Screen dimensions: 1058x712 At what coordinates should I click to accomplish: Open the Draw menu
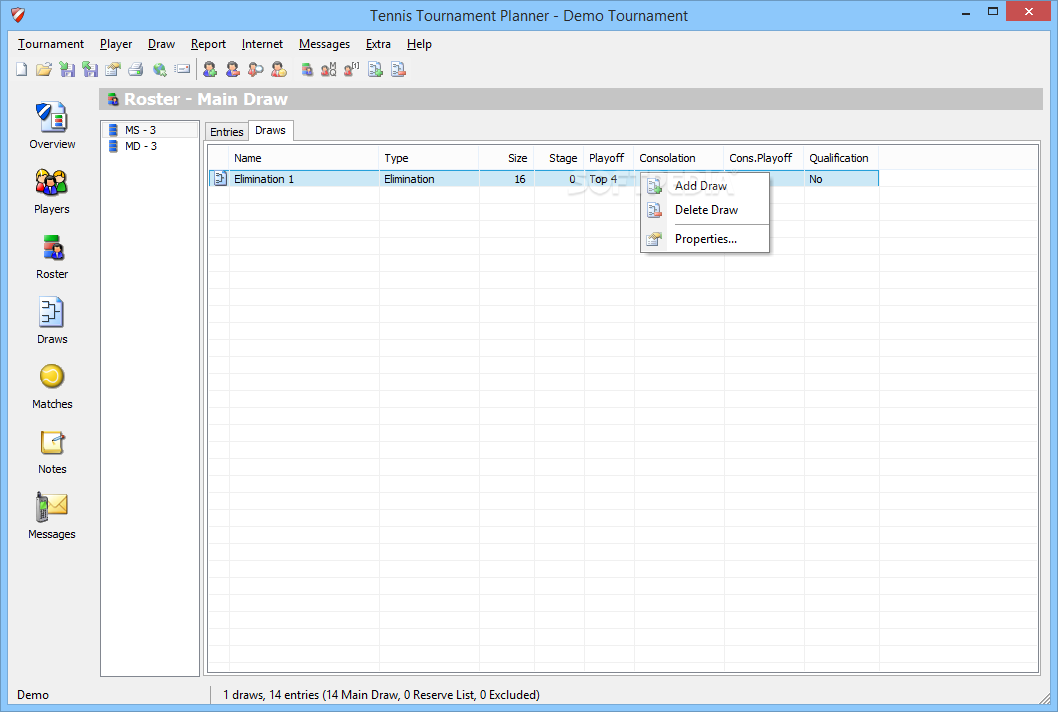(x=161, y=44)
